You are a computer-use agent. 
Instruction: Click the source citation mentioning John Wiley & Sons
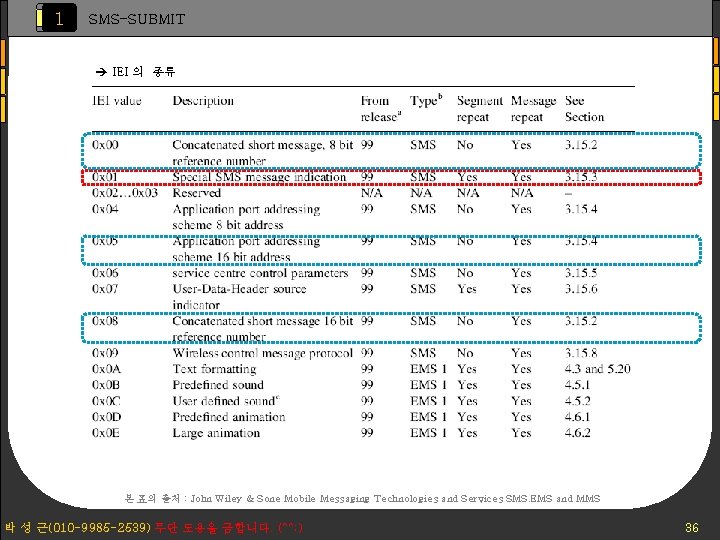click(363, 499)
